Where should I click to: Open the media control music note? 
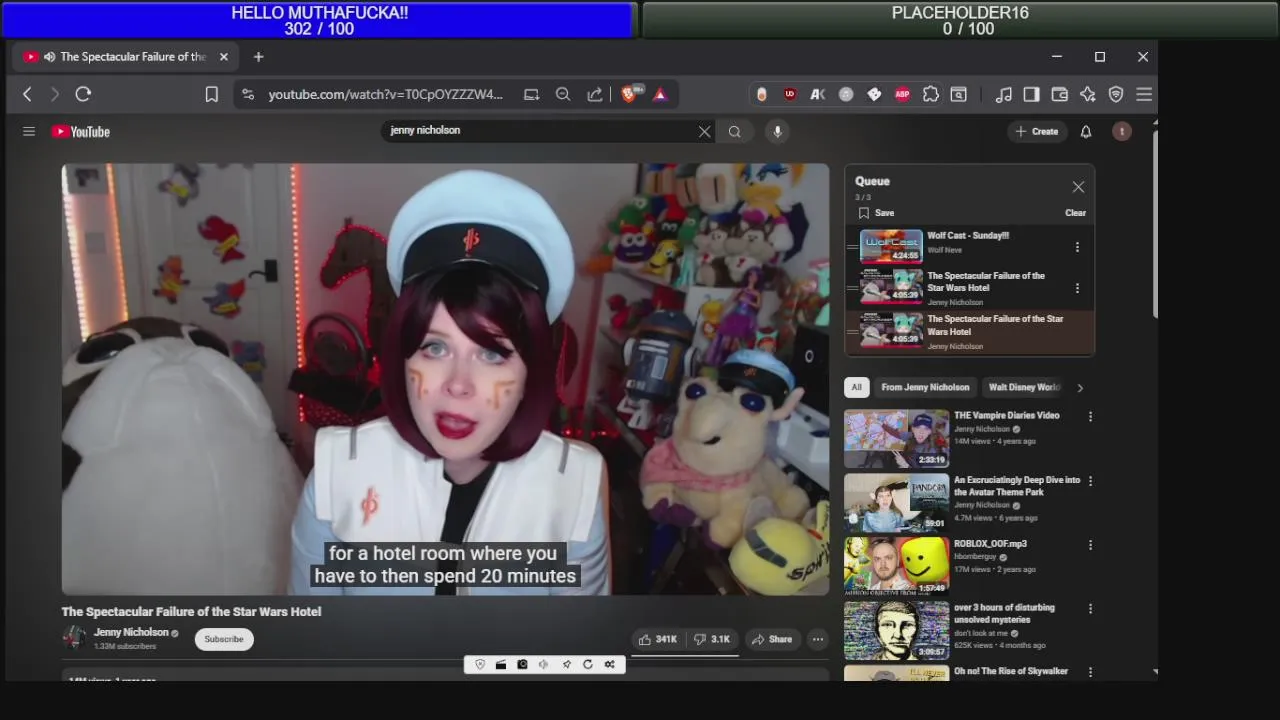coord(1003,94)
